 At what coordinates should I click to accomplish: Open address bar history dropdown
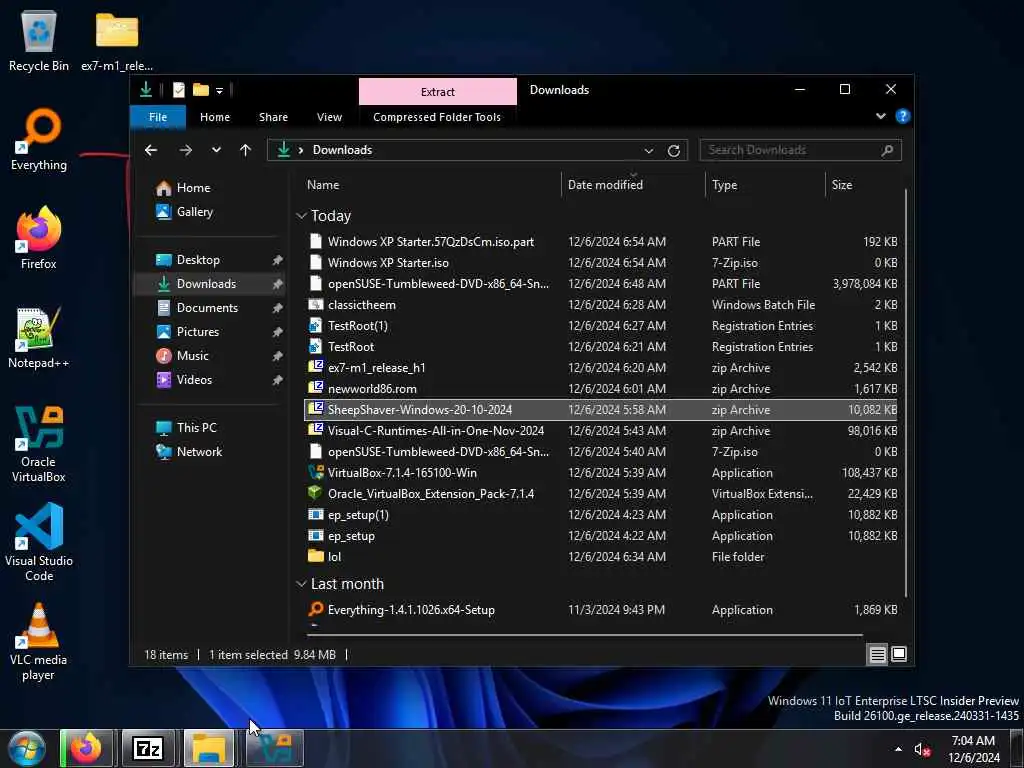click(648, 151)
